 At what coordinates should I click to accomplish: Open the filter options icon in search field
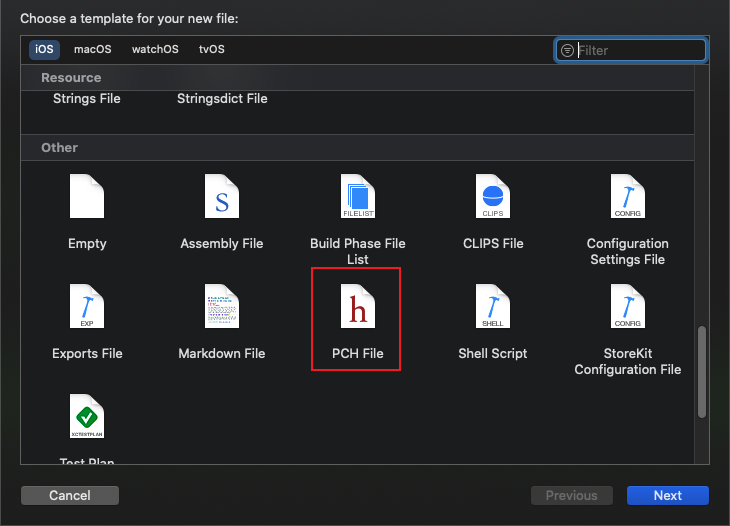(x=567, y=50)
